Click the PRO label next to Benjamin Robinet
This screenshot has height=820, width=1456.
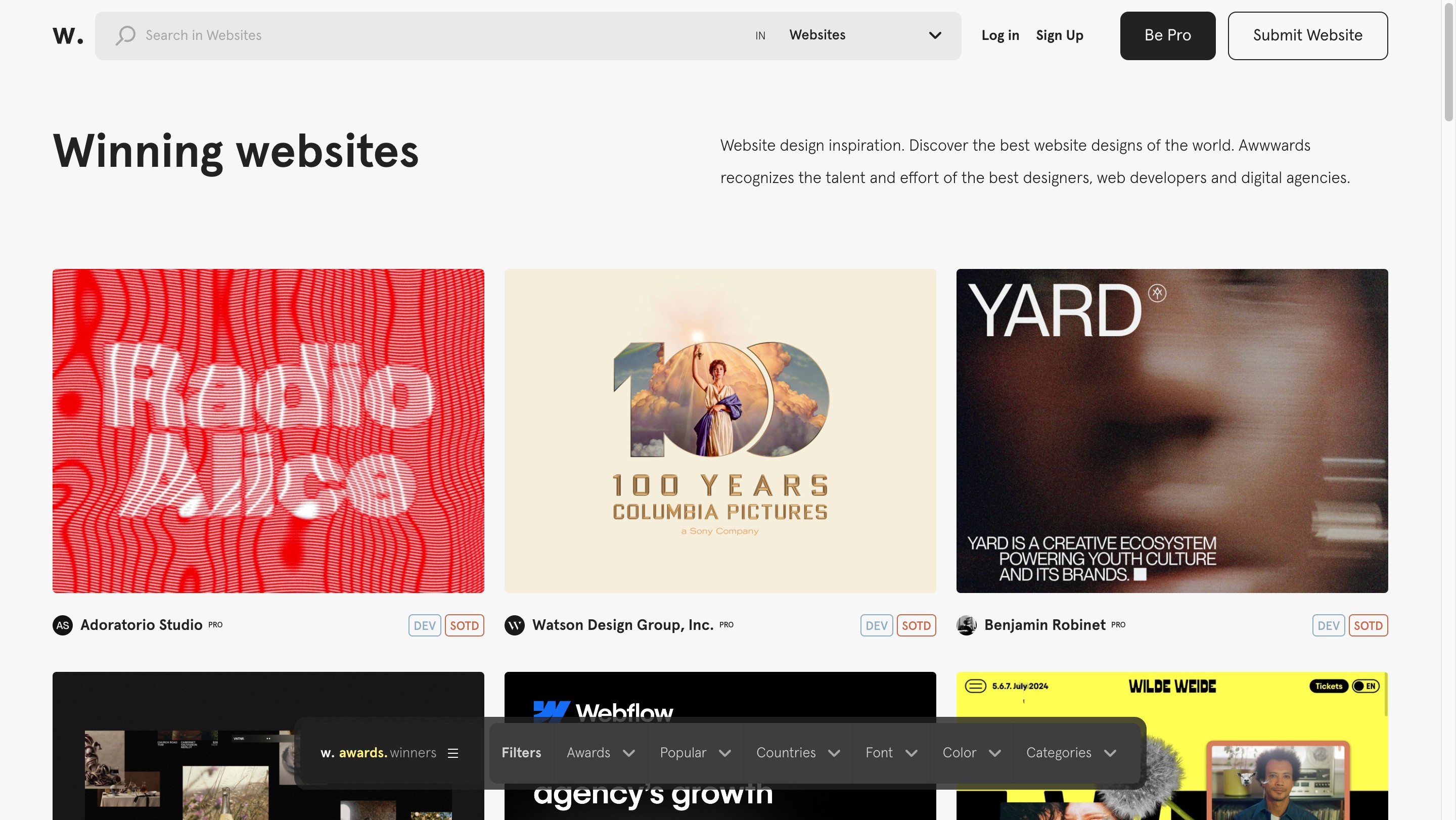(1118, 625)
